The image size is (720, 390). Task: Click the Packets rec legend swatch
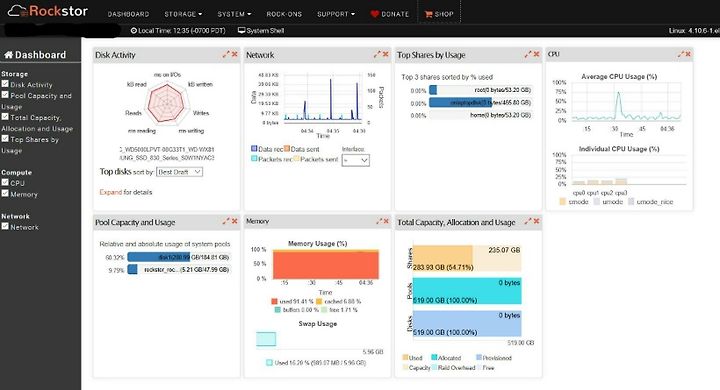point(254,158)
